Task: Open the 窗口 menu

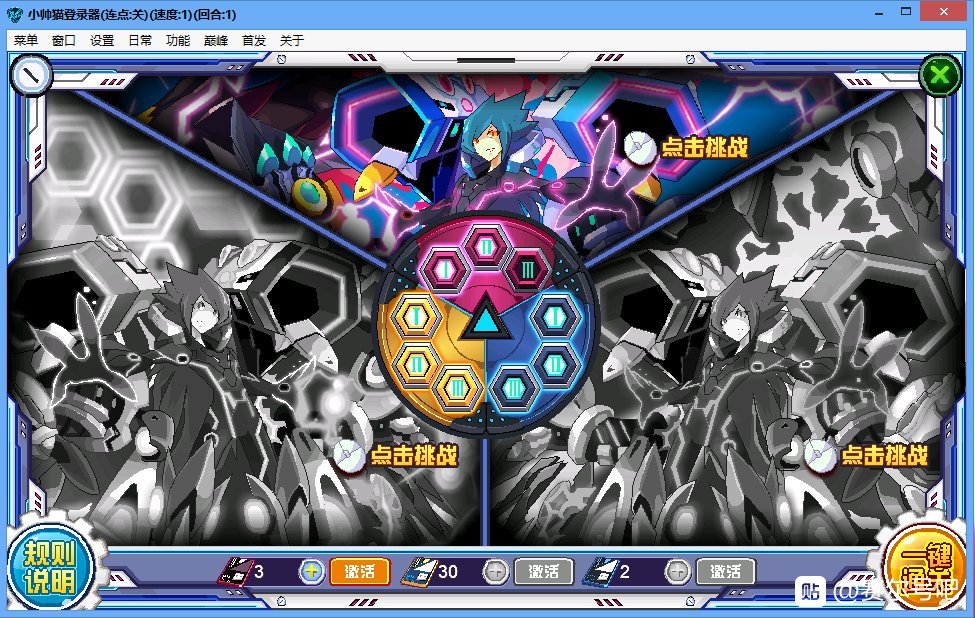Action: click(x=63, y=40)
